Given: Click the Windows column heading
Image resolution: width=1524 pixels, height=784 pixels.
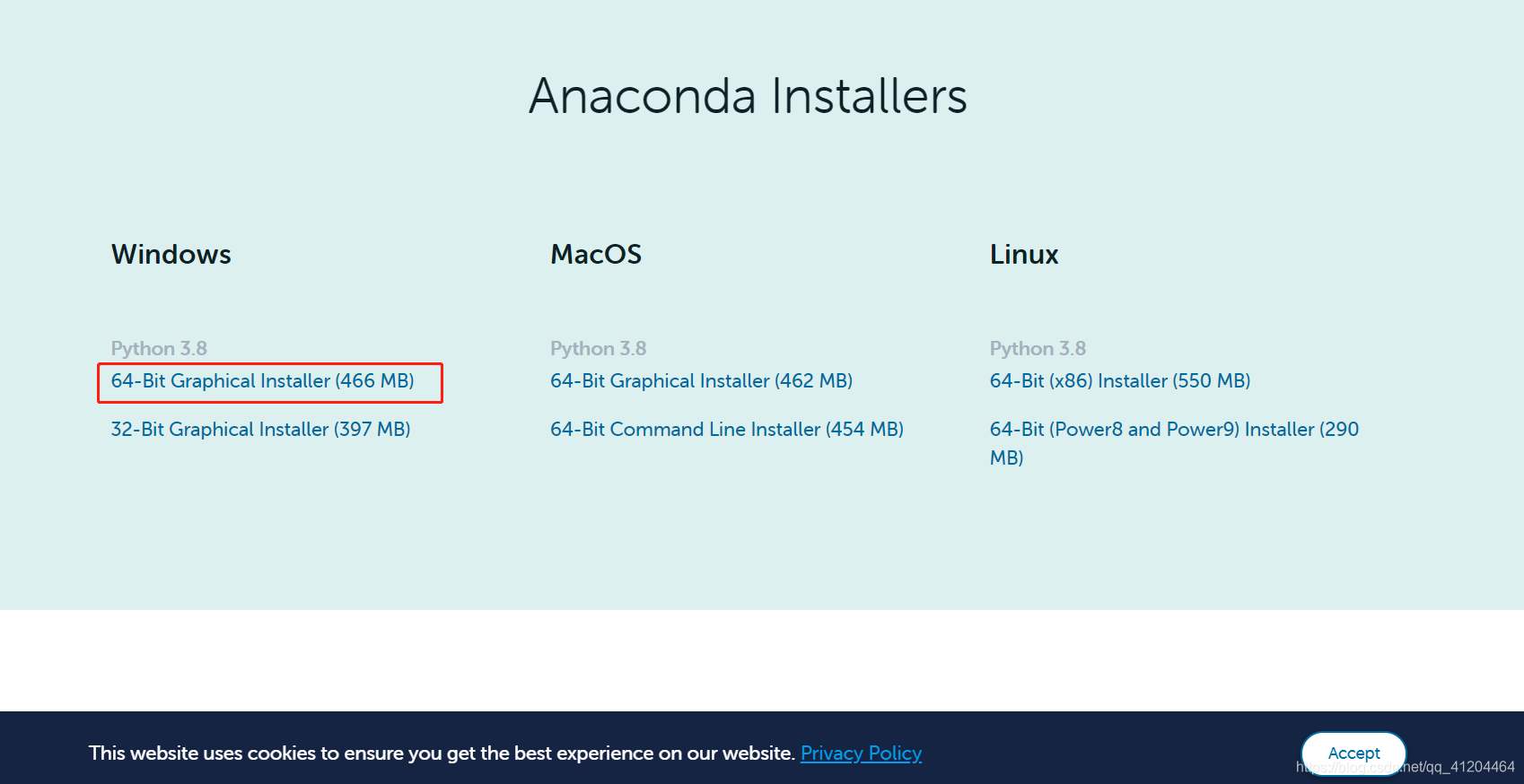Looking at the screenshot, I should coord(171,255).
